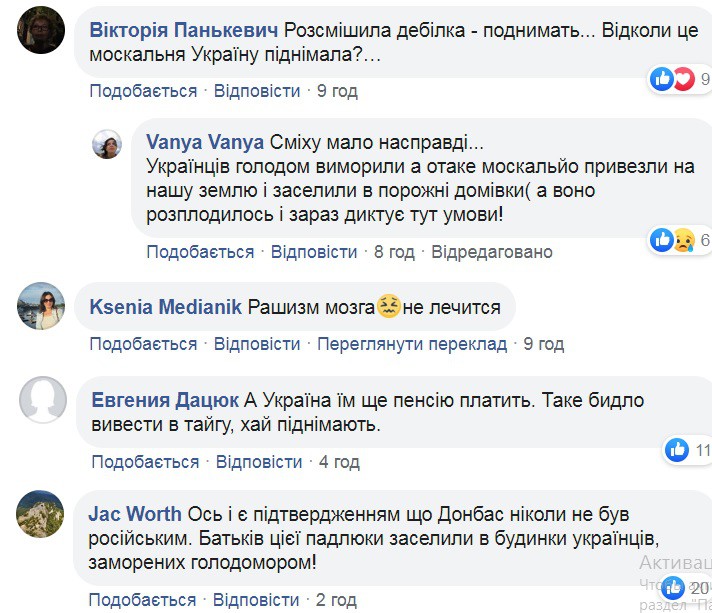Click Vanya Vanya's profile avatar

pyautogui.click(x=107, y=144)
